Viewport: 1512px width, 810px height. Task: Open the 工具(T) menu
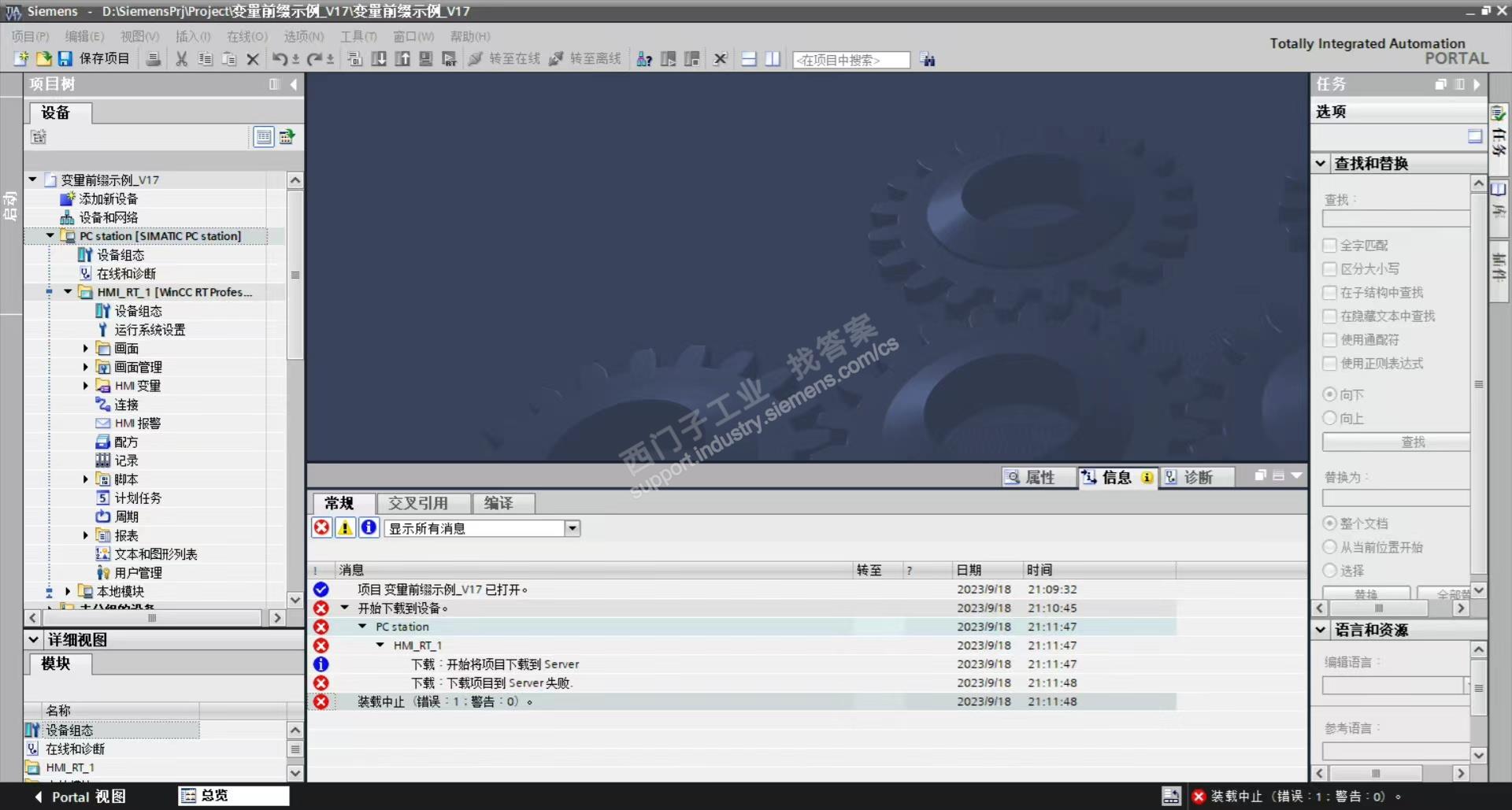pos(358,36)
